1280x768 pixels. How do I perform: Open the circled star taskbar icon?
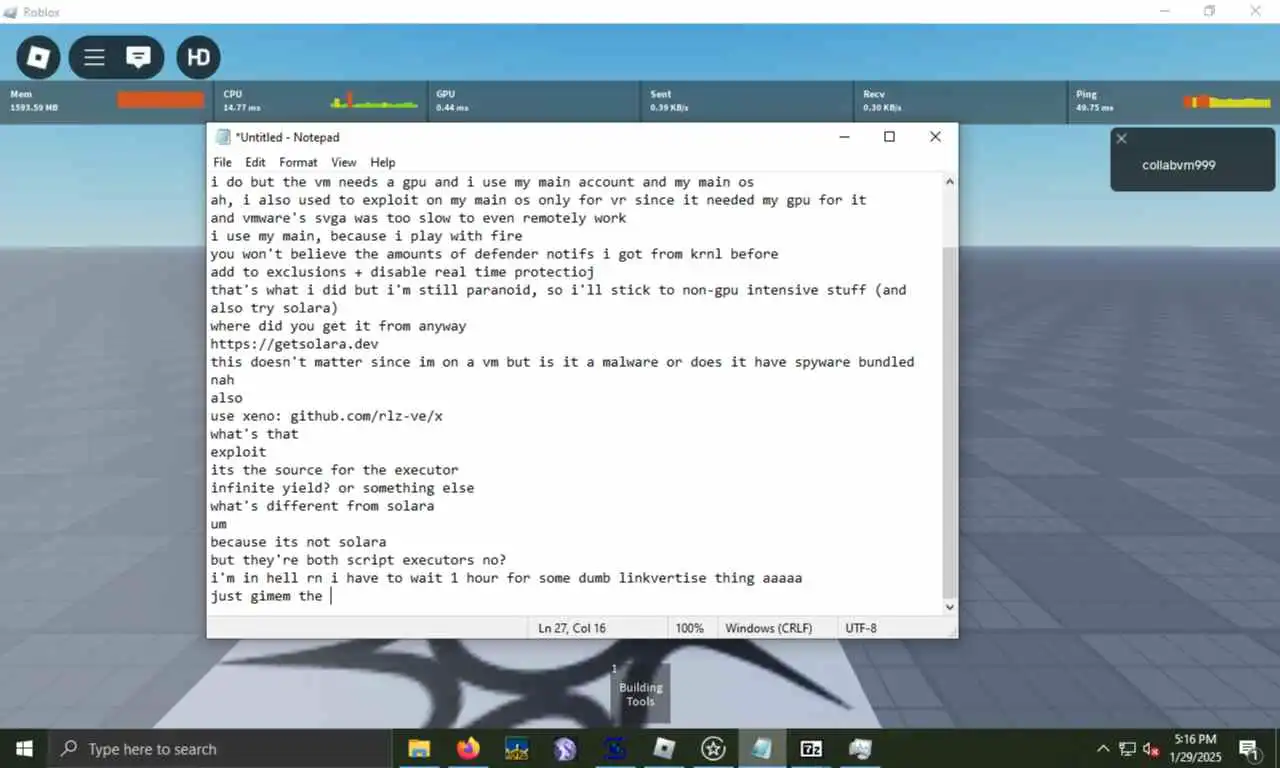click(x=713, y=748)
